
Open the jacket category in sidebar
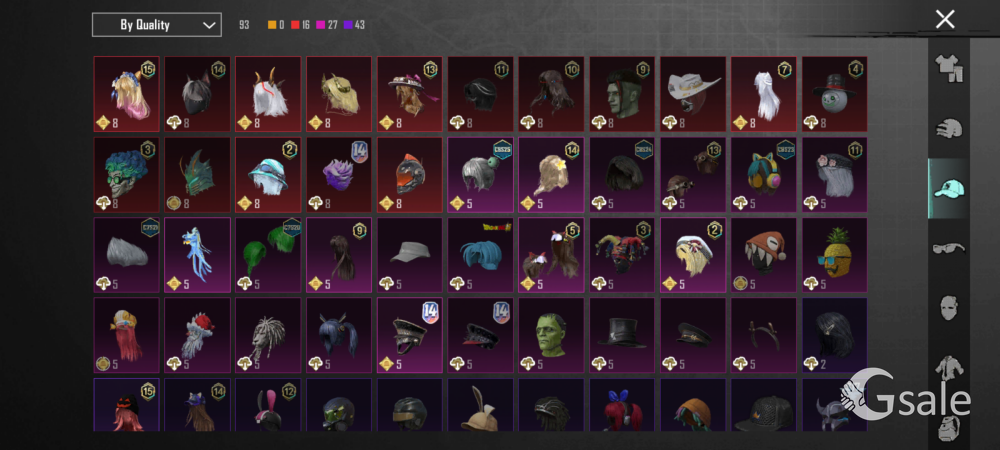[x=949, y=368]
